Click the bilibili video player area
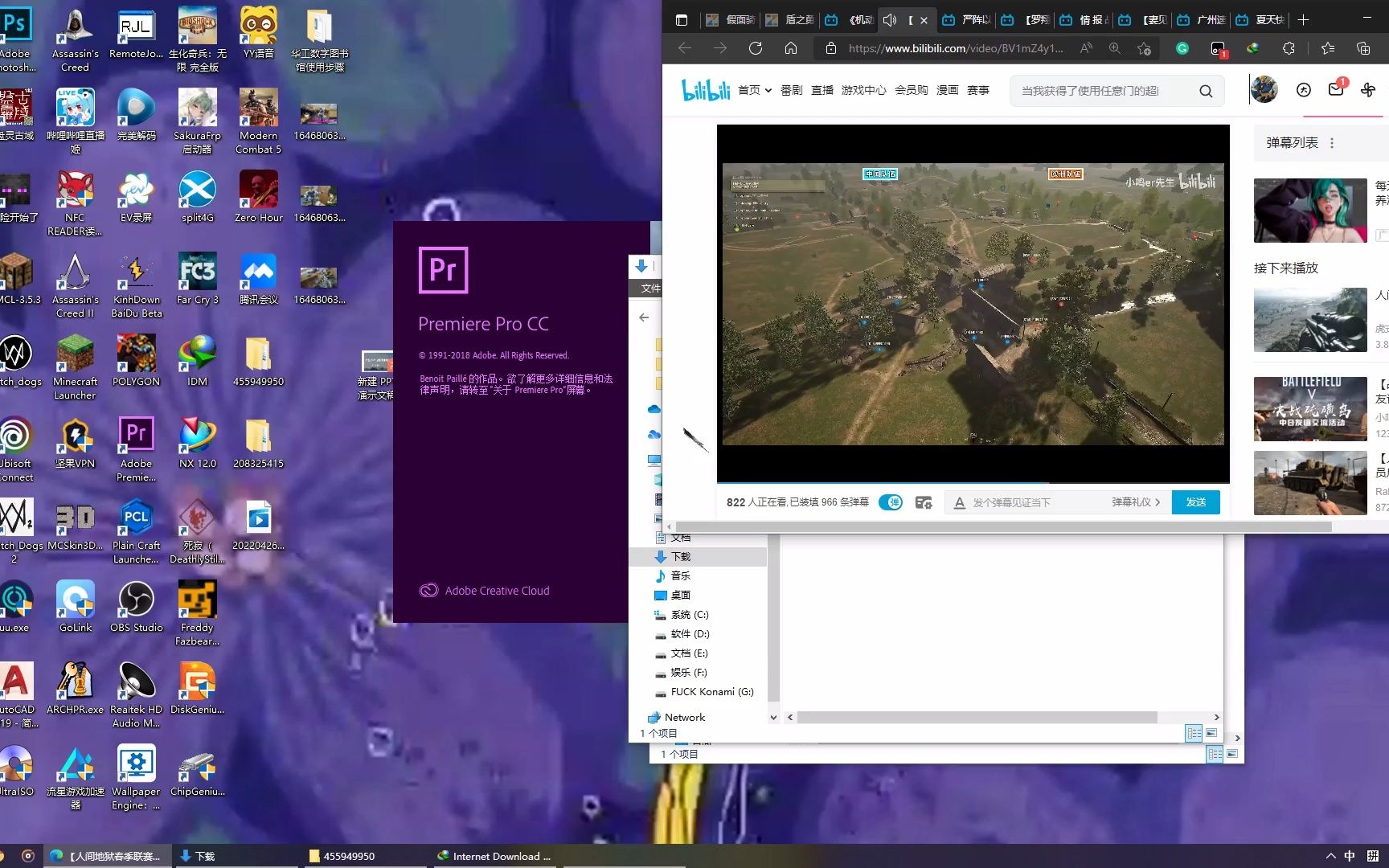The image size is (1389, 868). (973, 304)
